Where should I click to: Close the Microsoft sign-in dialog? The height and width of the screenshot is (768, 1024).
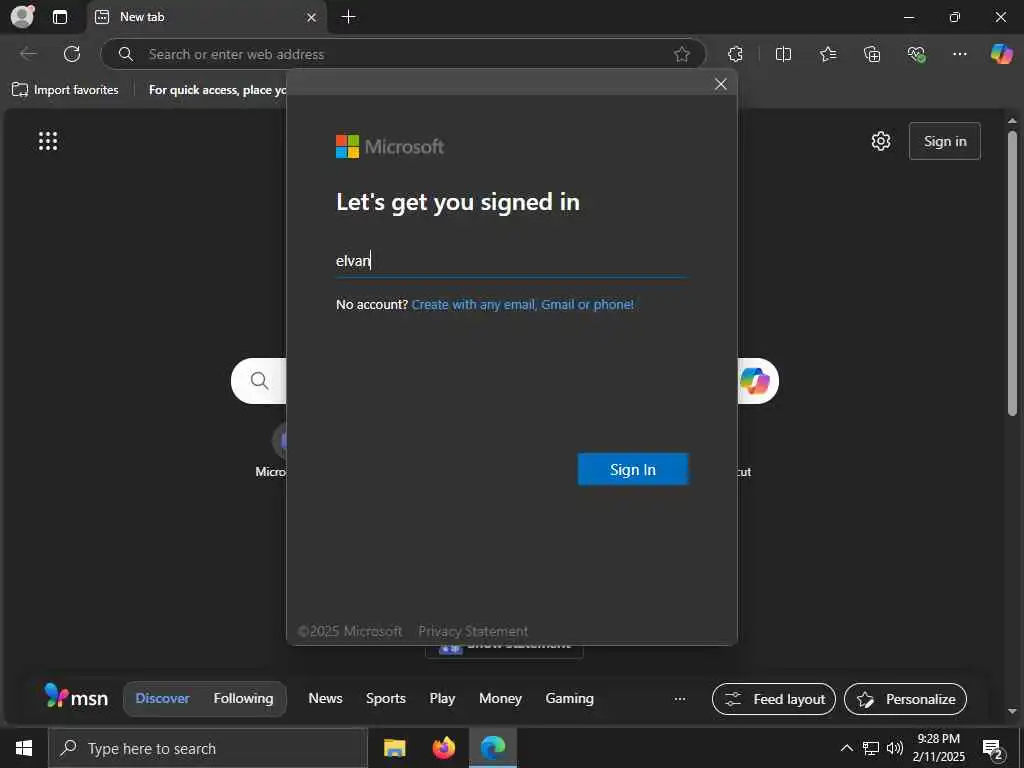click(720, 84)
